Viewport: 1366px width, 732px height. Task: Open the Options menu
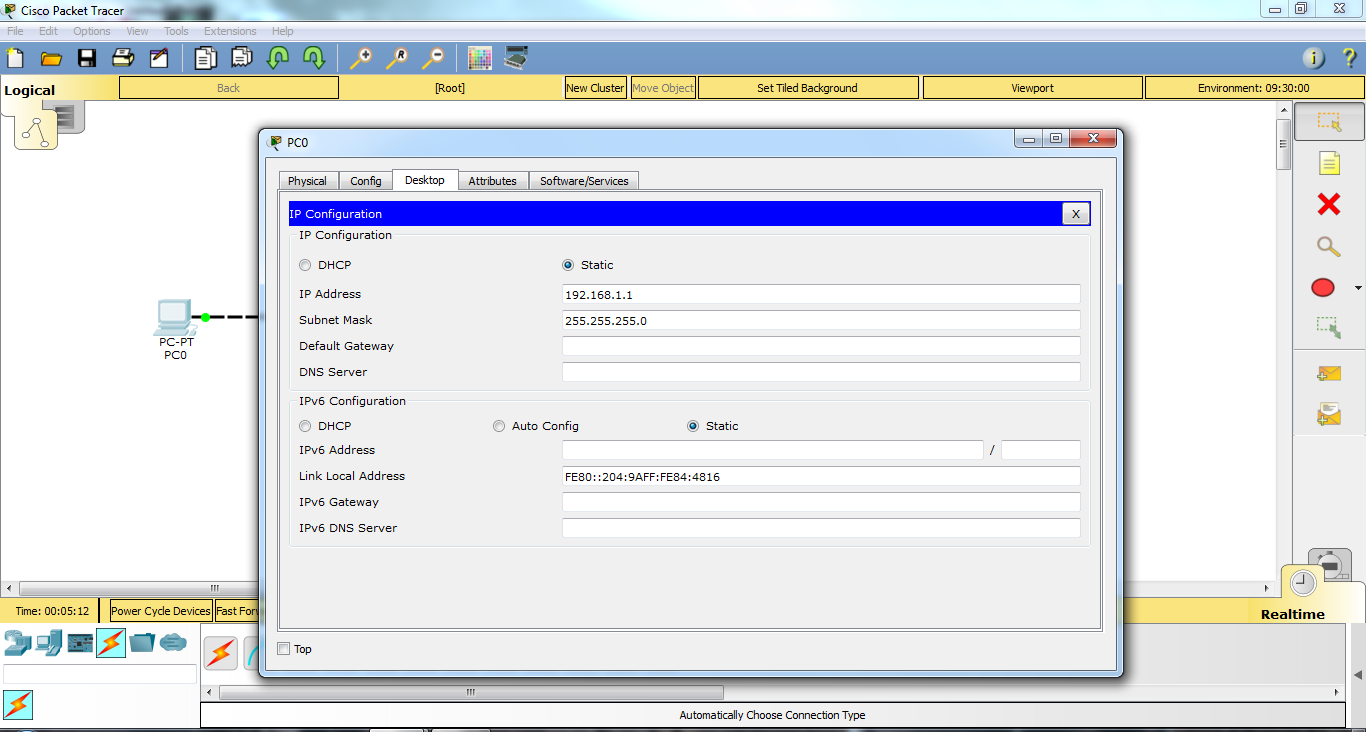click(x=92, y=31)
